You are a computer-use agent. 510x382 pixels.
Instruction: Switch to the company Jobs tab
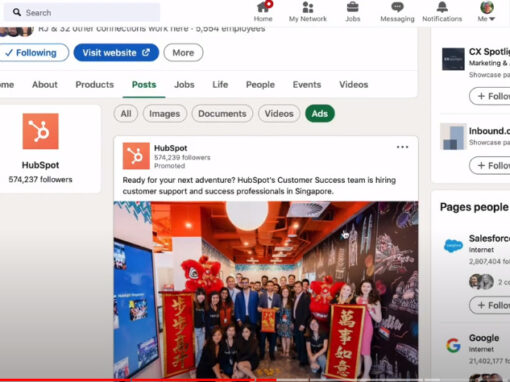(184, 85)
